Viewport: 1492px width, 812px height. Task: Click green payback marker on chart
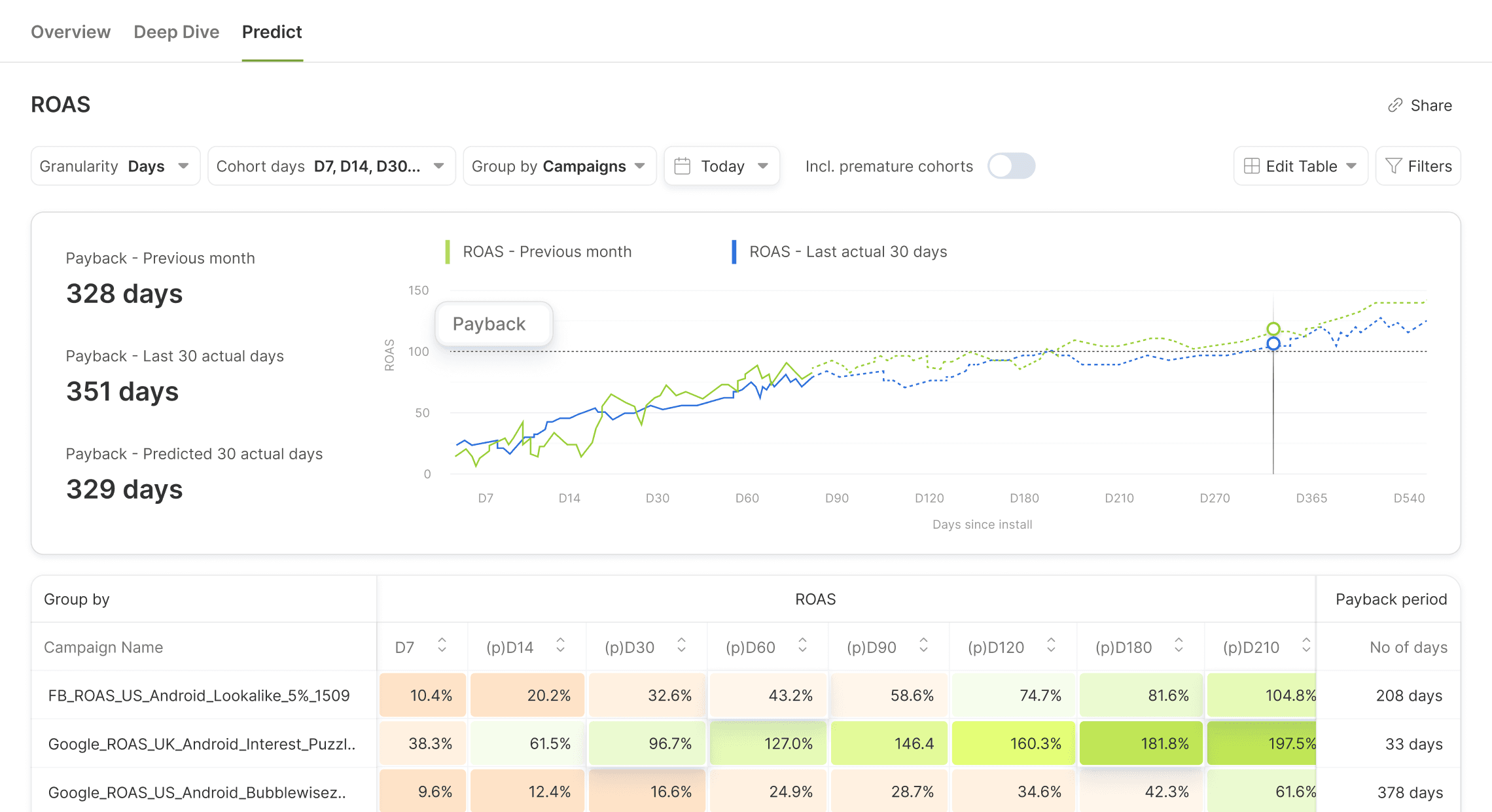click(x=1273, y=328)
